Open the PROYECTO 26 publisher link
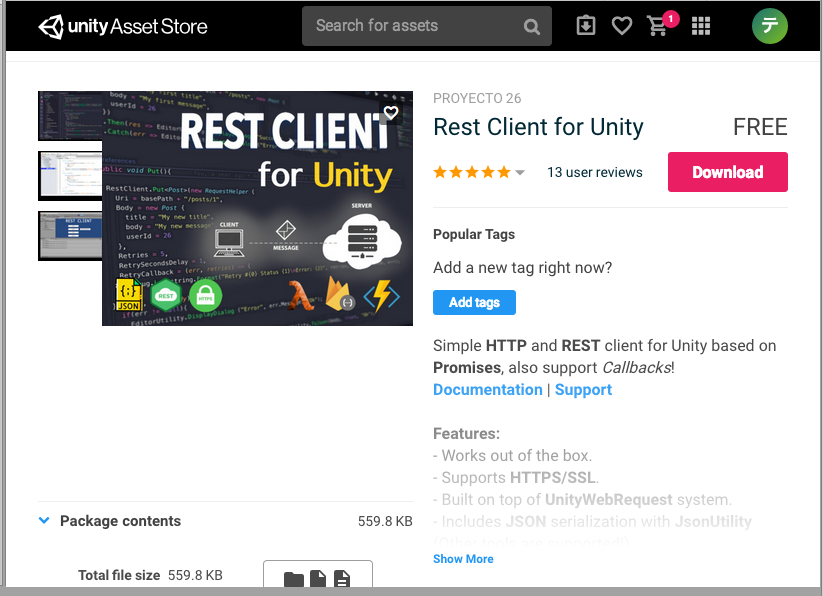This screenshot has height=596, width=823. pyautogui.click(x=477, y=98)
